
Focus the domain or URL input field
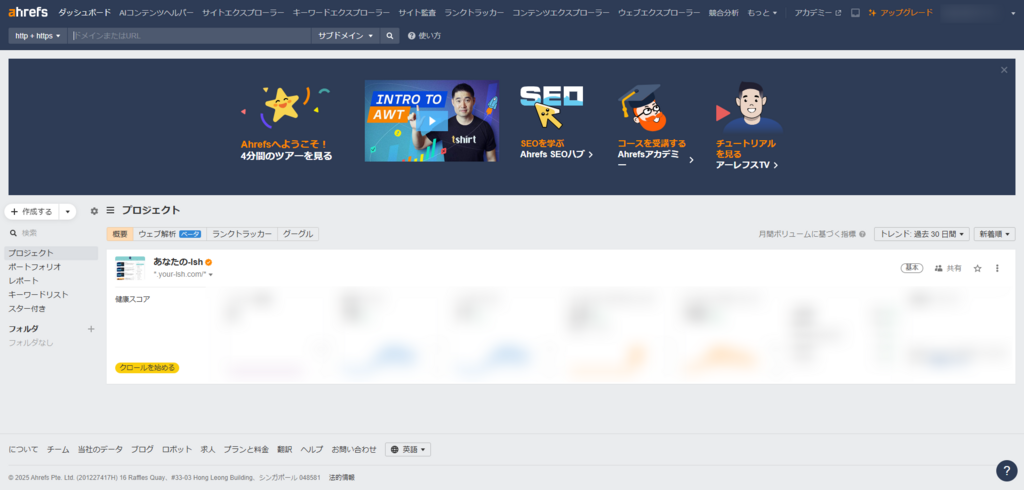click(189, 36)
